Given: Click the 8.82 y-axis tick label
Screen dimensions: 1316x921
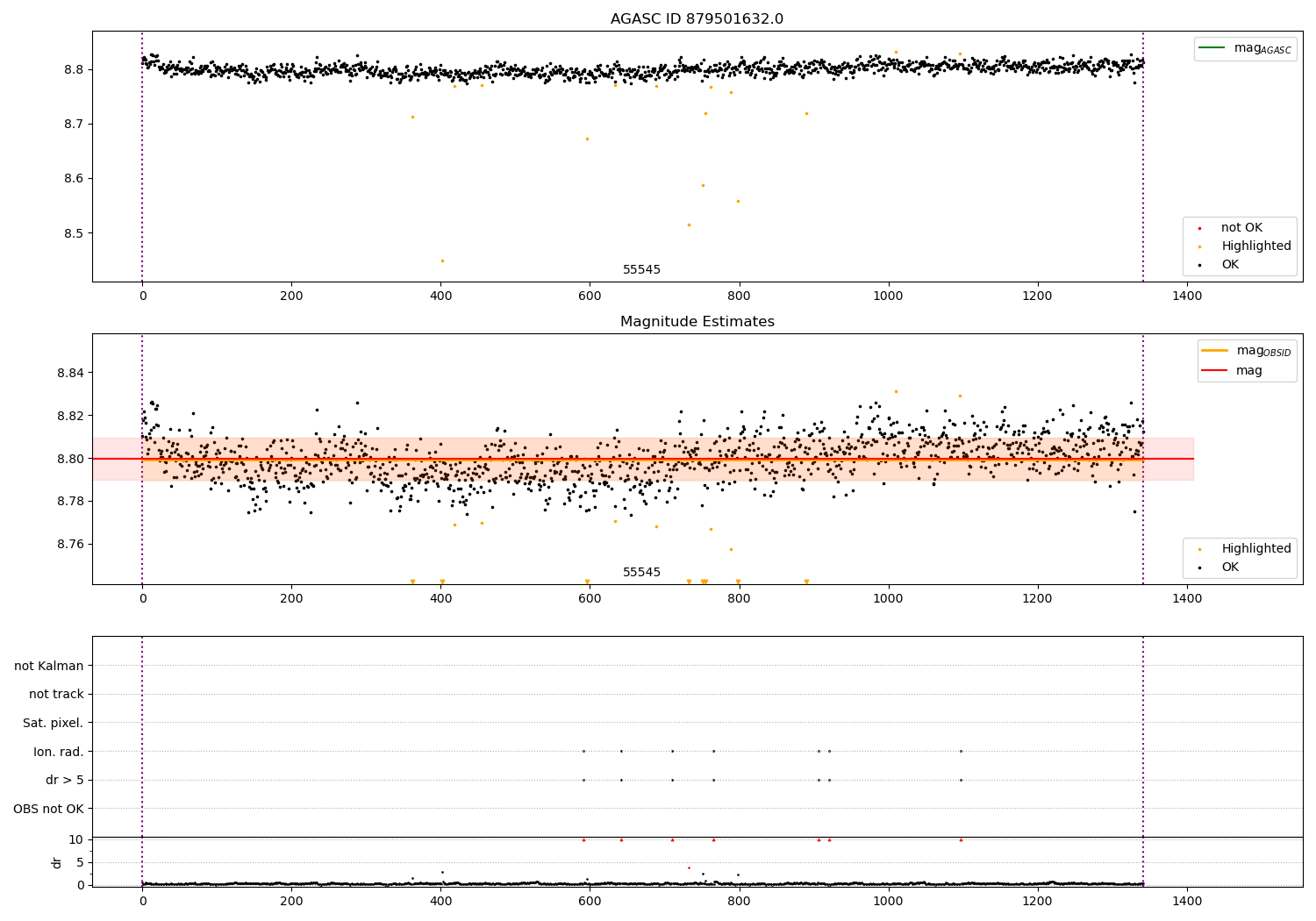Looking at the screenshot, I should [x=70, y=416].
